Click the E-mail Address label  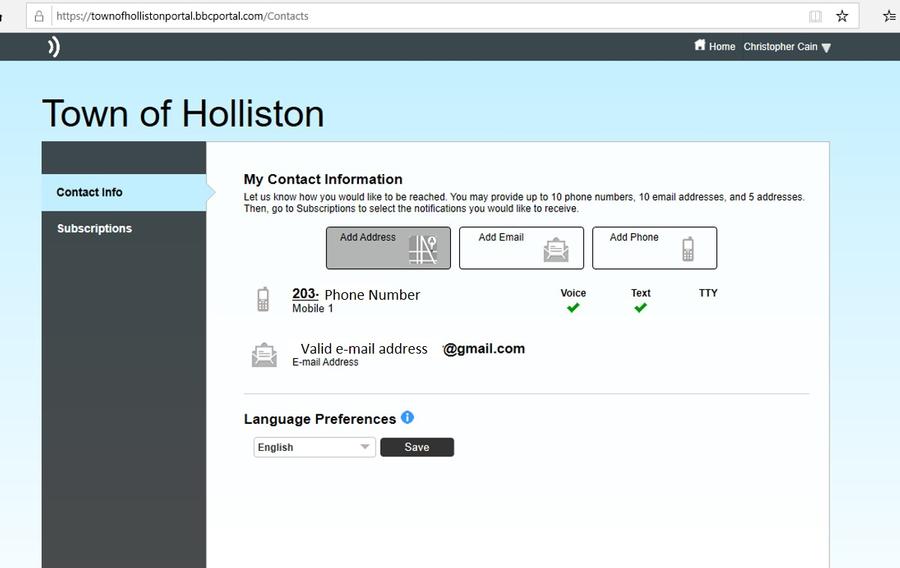[x=325, y=362]
